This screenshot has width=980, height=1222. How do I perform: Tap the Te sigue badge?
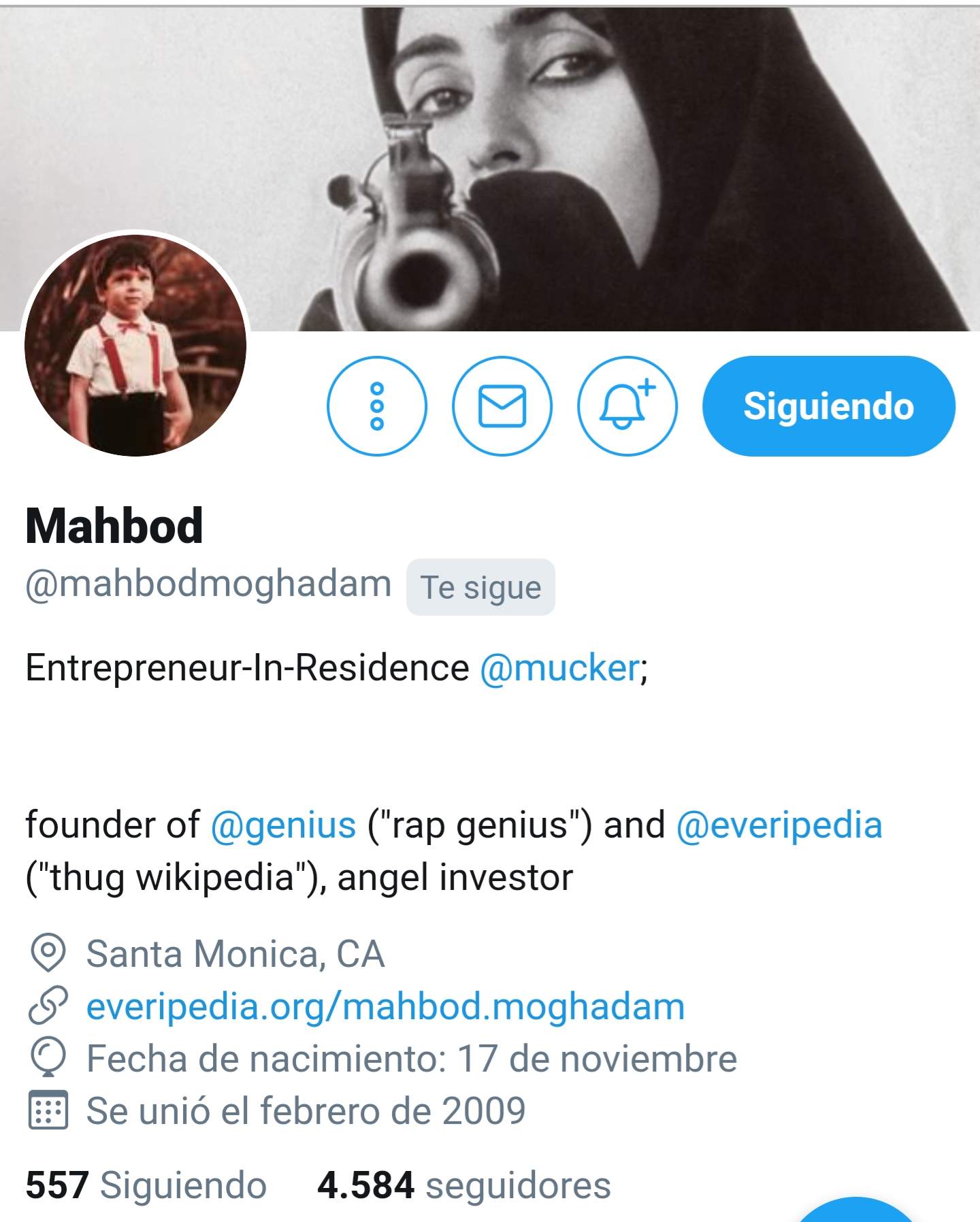tap(480, 587)
